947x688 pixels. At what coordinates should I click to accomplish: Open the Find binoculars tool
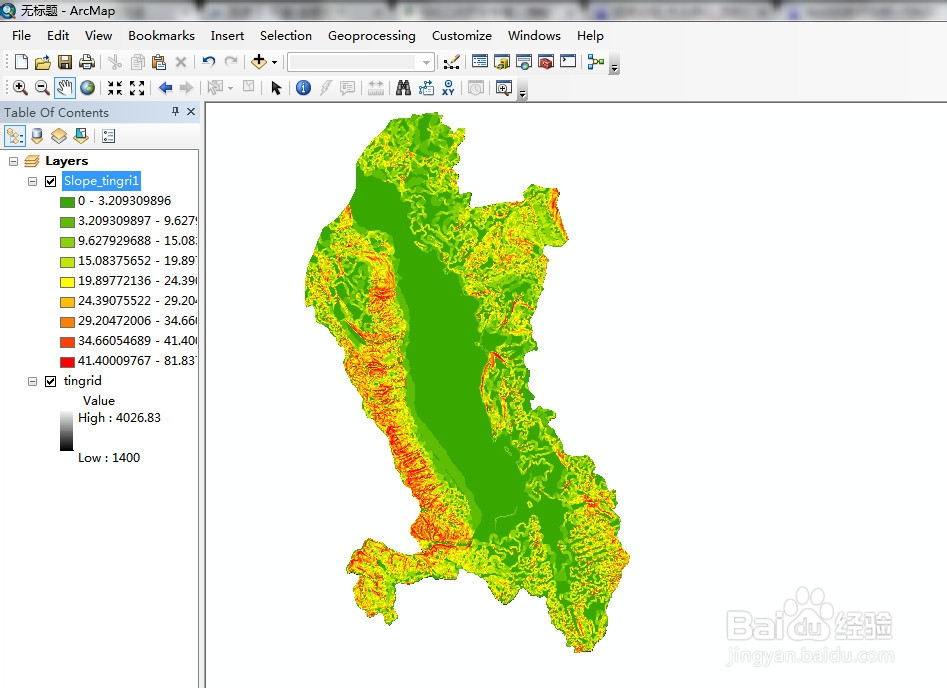click(403, 88)
